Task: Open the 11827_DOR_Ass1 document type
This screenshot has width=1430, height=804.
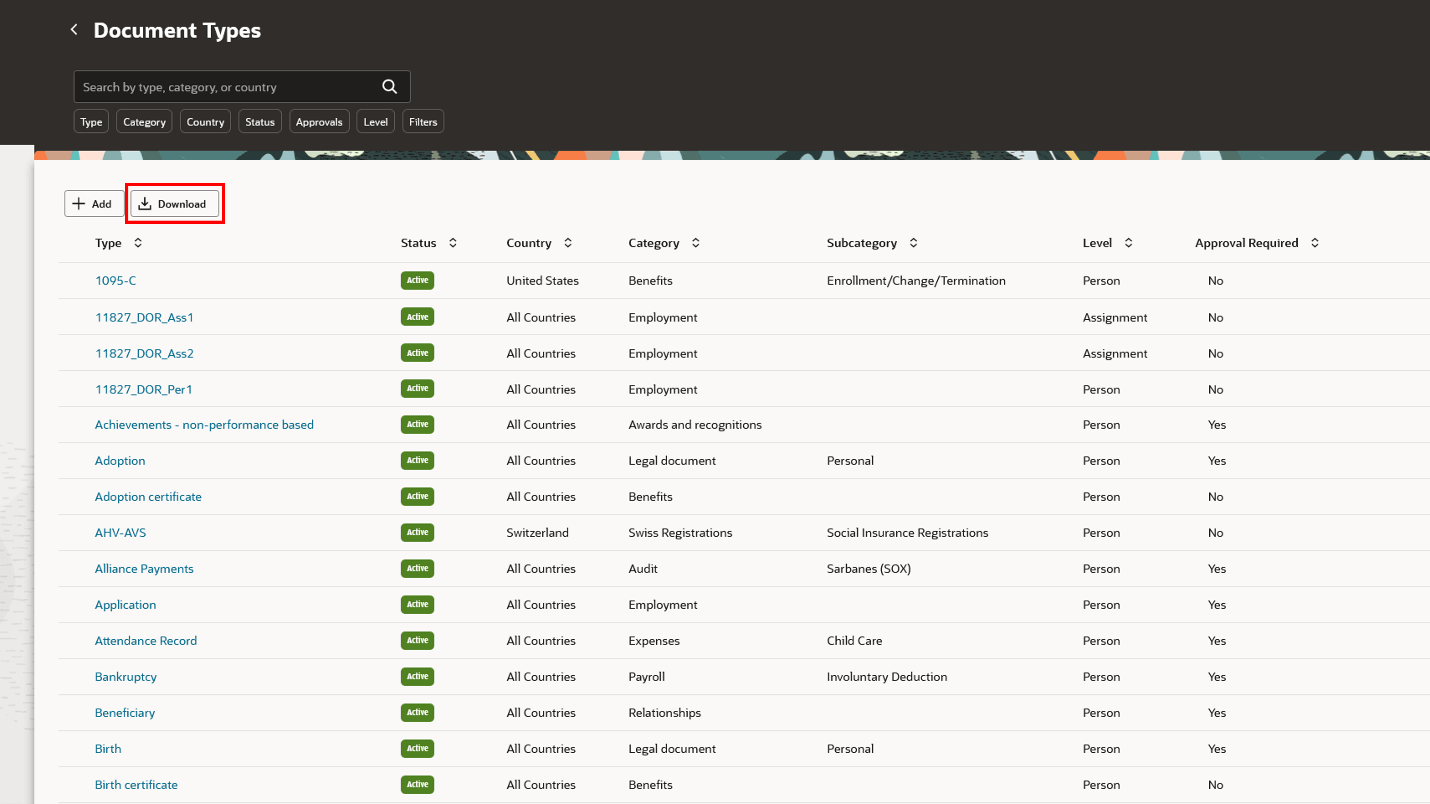Action: coord(144,317)
